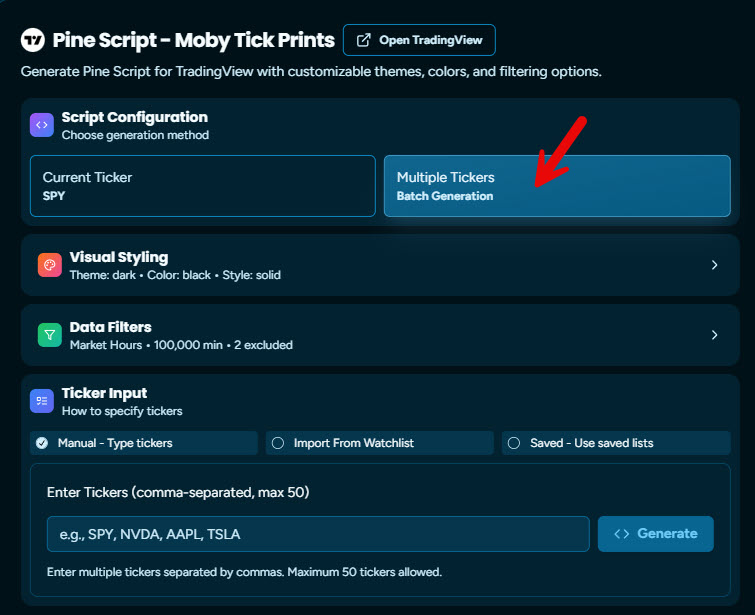Focus the Enter Tickers input field
The width and height of the screenshot is (755, 615).
tap(318, 534)
